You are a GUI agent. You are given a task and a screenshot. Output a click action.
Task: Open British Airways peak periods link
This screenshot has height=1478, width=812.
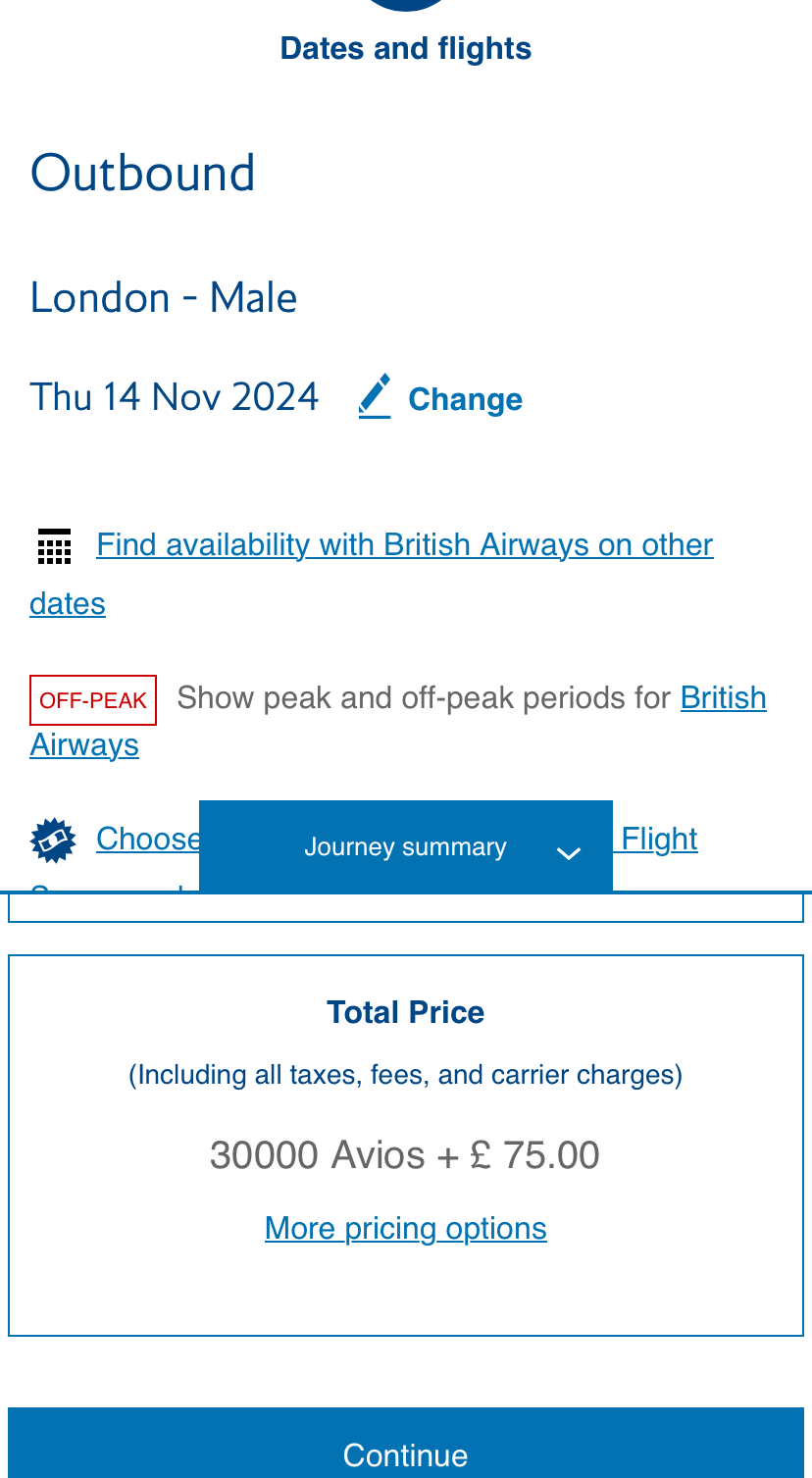pos(723,698)
